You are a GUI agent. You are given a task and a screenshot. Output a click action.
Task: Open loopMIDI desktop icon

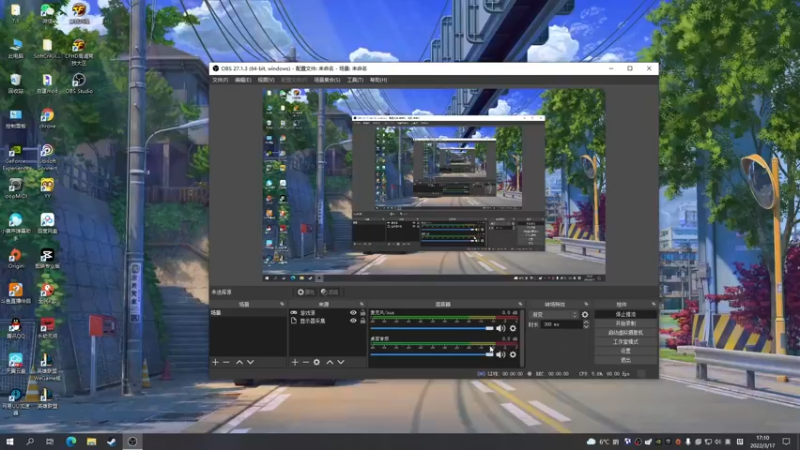(x=16, y=189)
